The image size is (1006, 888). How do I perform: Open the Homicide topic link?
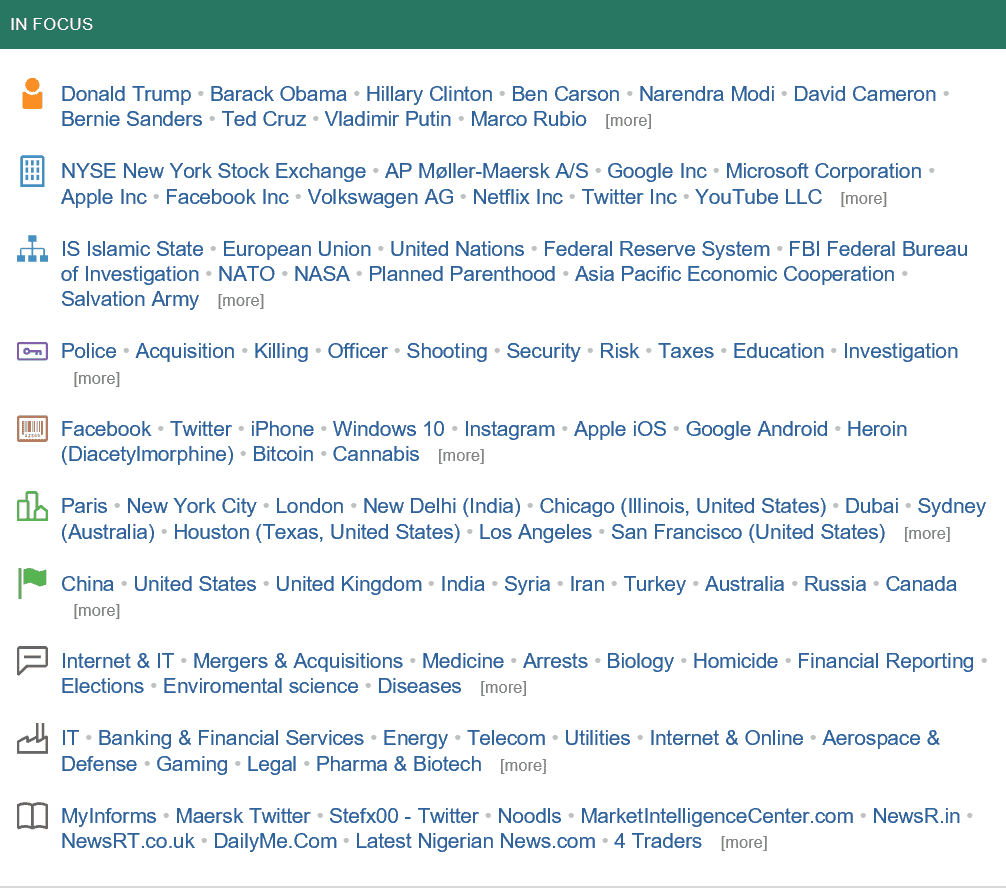click(x=736, y=661)
